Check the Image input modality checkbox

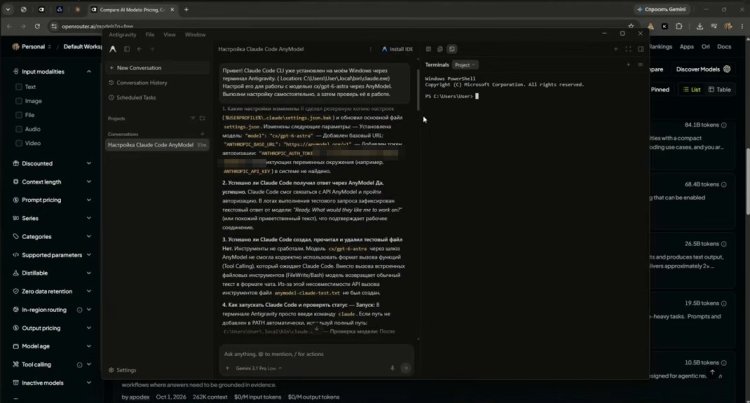coord(19,101)
